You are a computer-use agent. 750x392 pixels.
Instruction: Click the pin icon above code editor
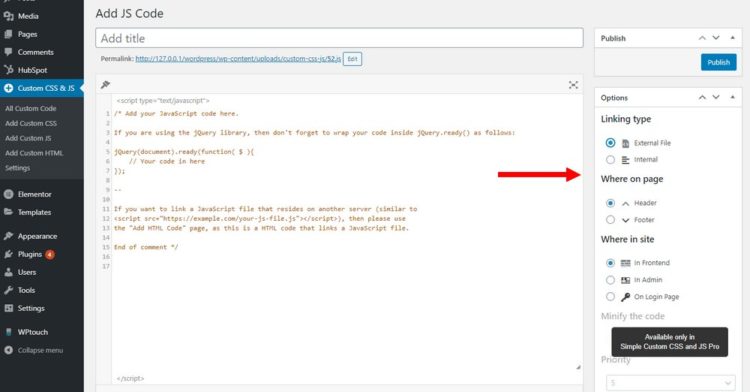click(105, 85)
